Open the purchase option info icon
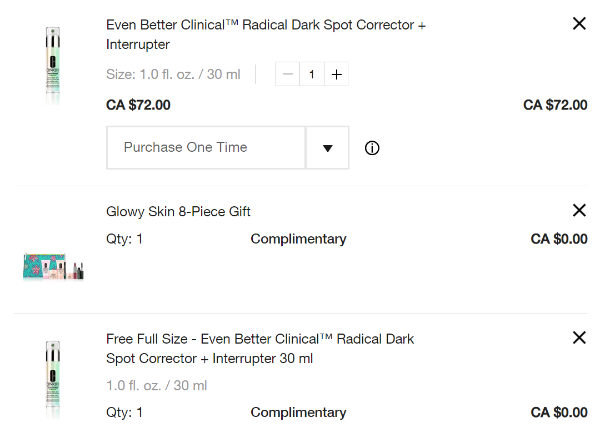 (372, 148)
